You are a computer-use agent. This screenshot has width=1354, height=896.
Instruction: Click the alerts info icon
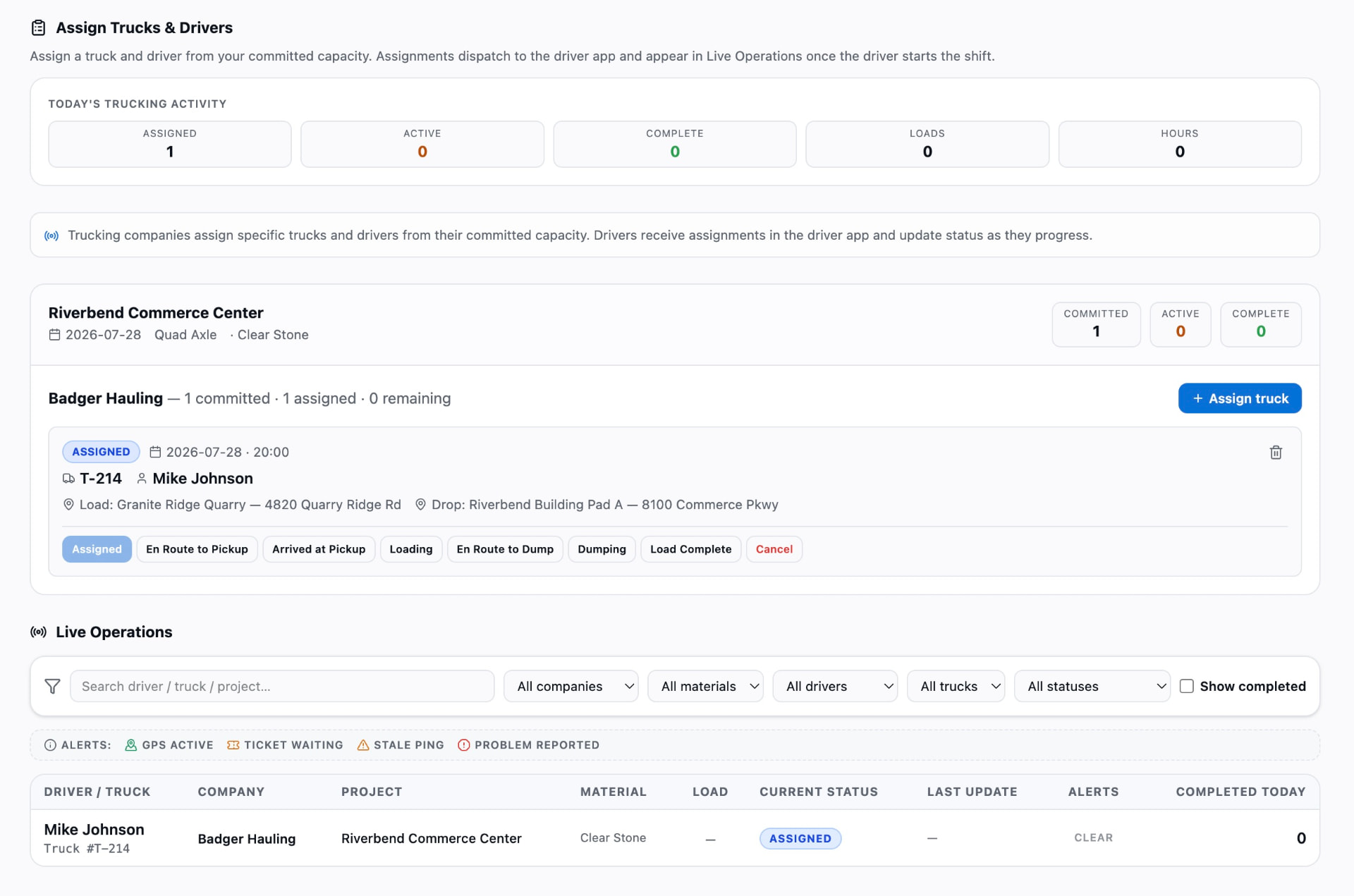pos(50,745)
